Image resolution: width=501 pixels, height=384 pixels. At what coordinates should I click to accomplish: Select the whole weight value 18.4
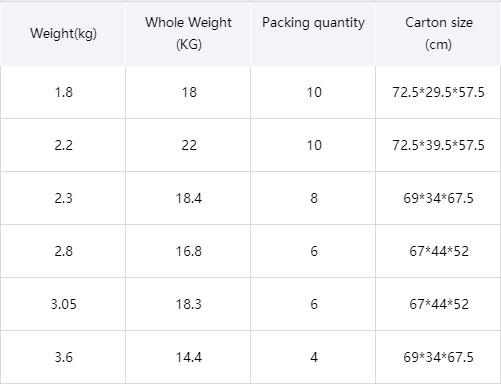coord(188,198)
